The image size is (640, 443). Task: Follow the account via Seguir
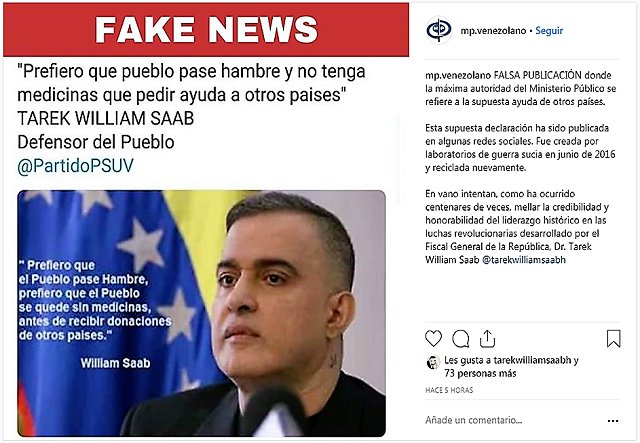pyautogui.click(x=549, y=31)
